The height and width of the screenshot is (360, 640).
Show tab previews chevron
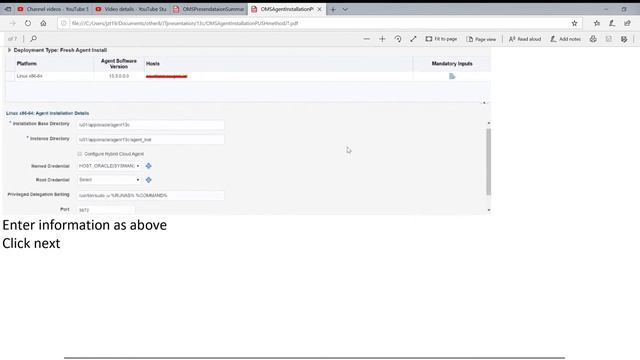(x=345, y=9)
